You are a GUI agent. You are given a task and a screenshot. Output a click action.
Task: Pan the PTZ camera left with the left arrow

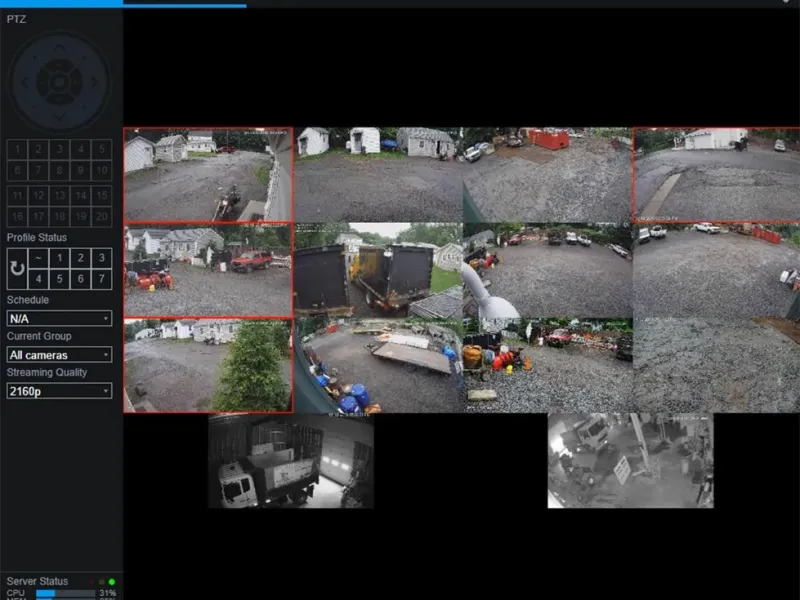coord(25,82)
